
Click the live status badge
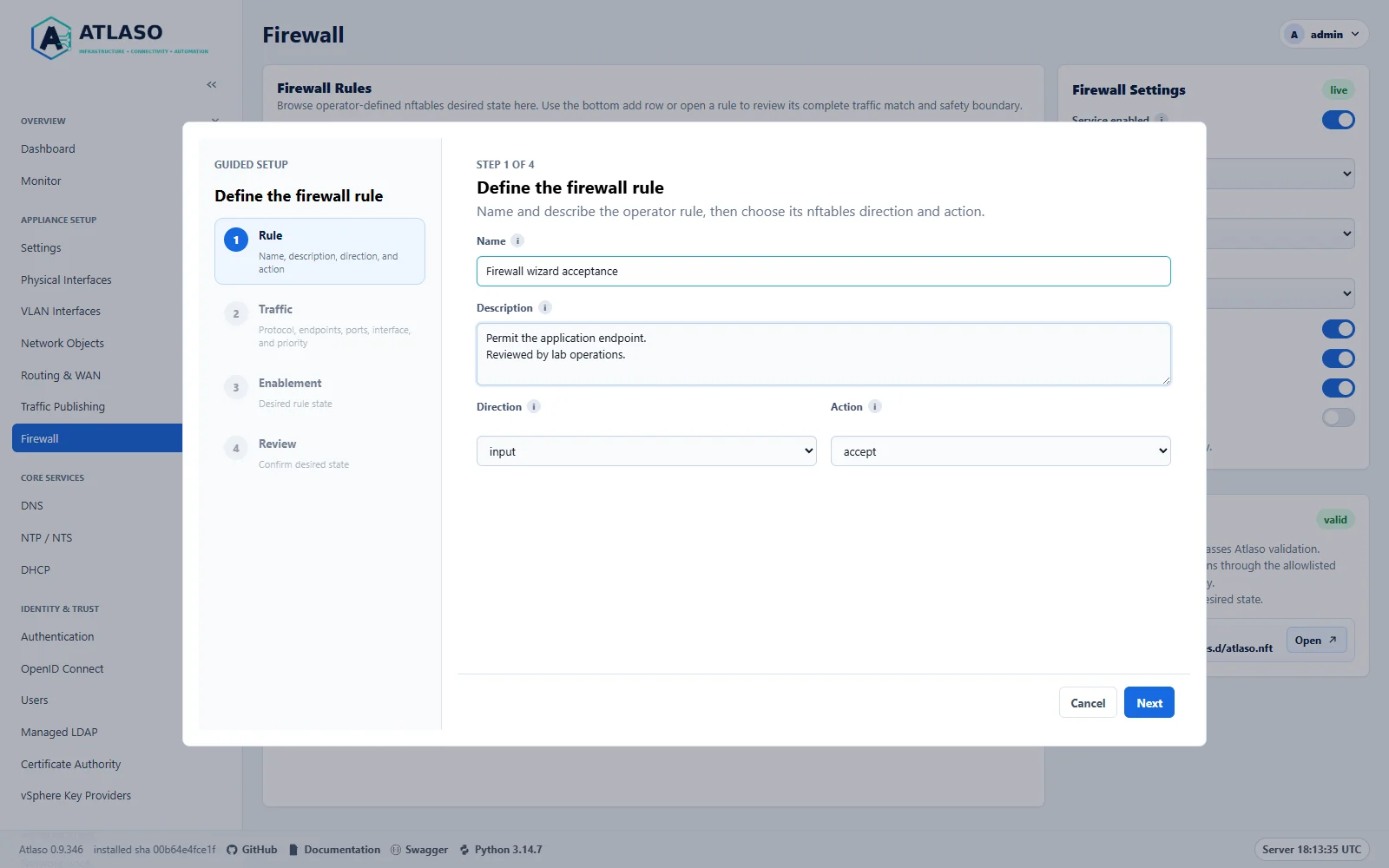pyautogui.click(x=1339, y=89)
